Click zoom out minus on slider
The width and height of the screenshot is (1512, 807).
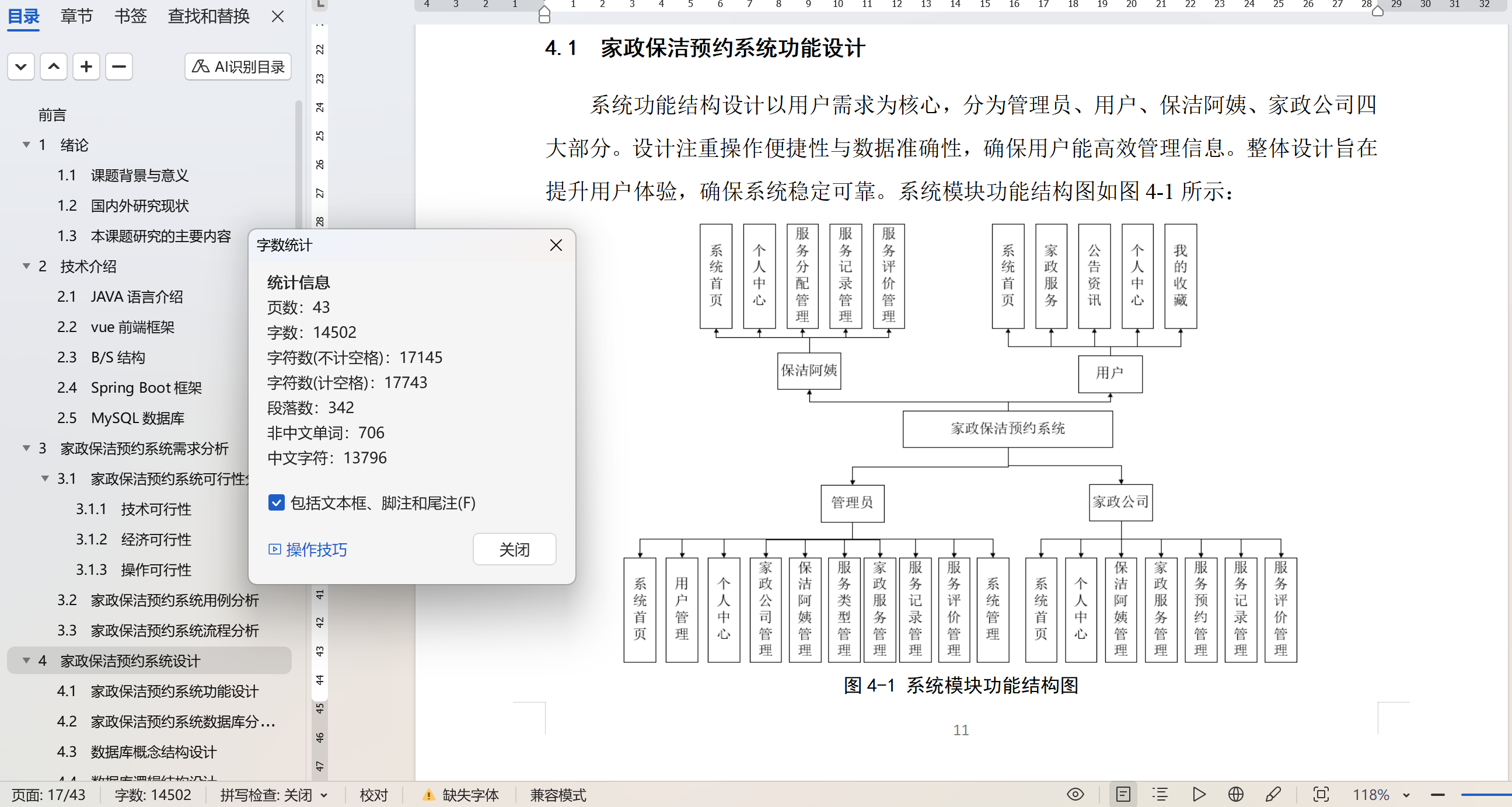[1437, 795]
